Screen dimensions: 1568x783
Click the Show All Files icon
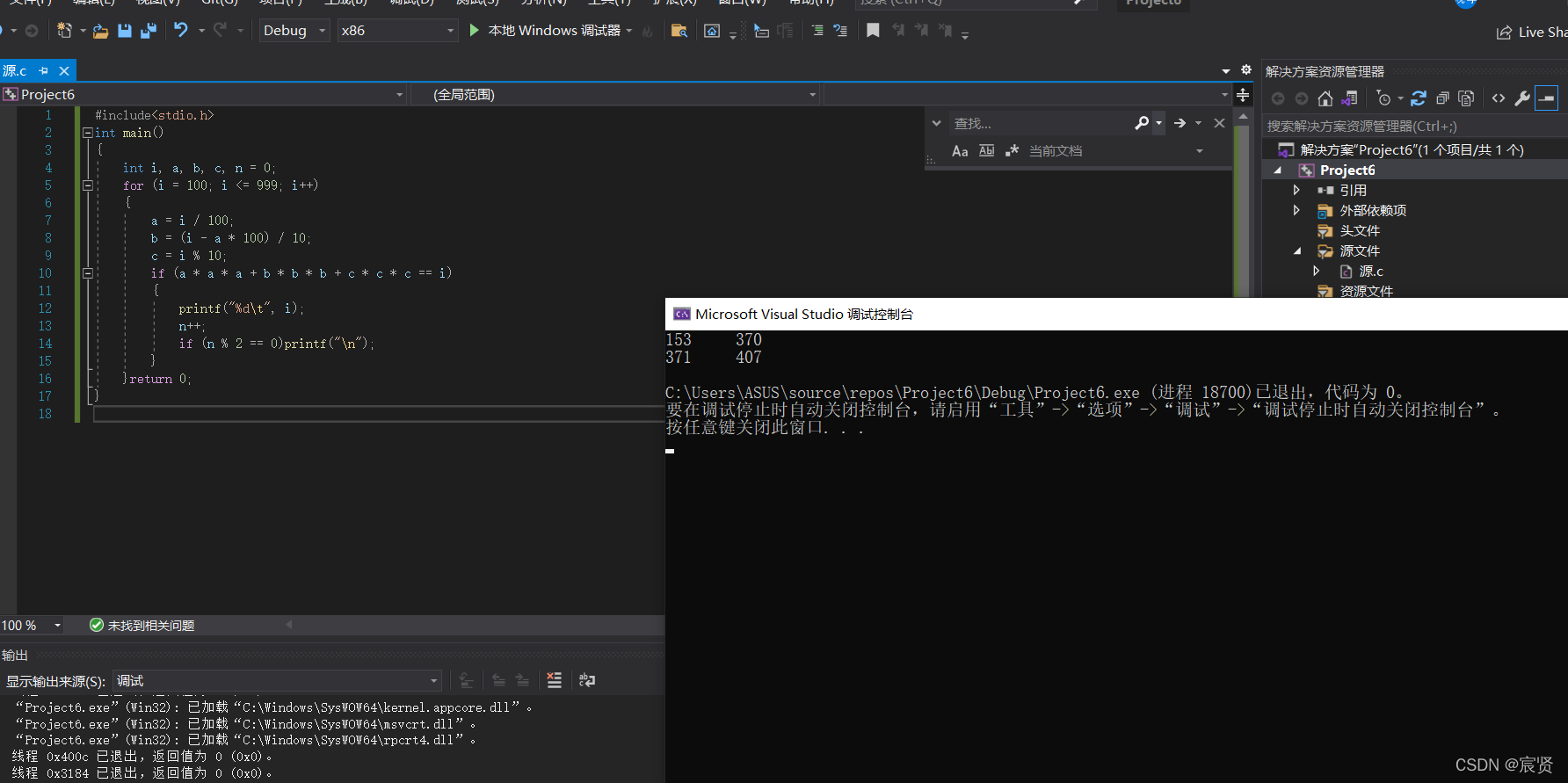pyautogui.click(x=1466, y=98)
